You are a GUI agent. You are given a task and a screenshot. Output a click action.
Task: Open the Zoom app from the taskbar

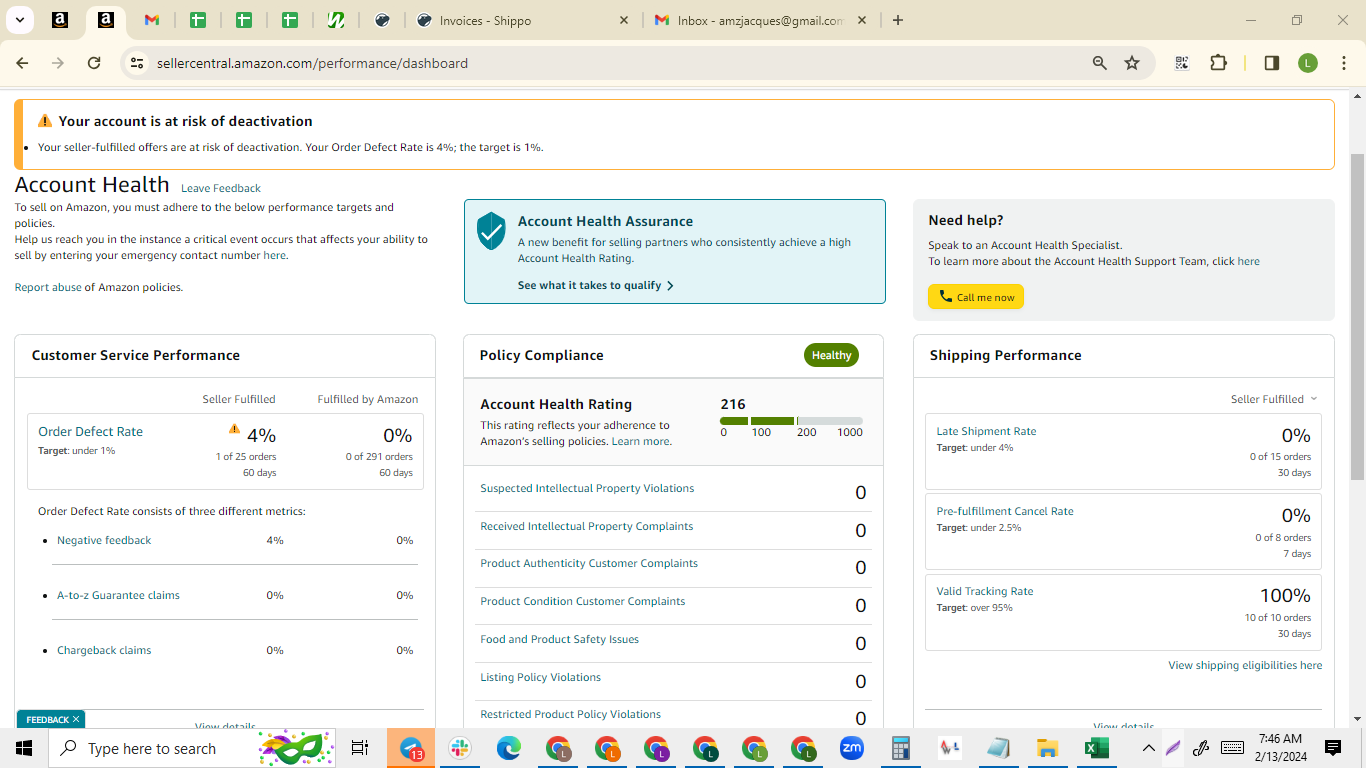point(852,748)
